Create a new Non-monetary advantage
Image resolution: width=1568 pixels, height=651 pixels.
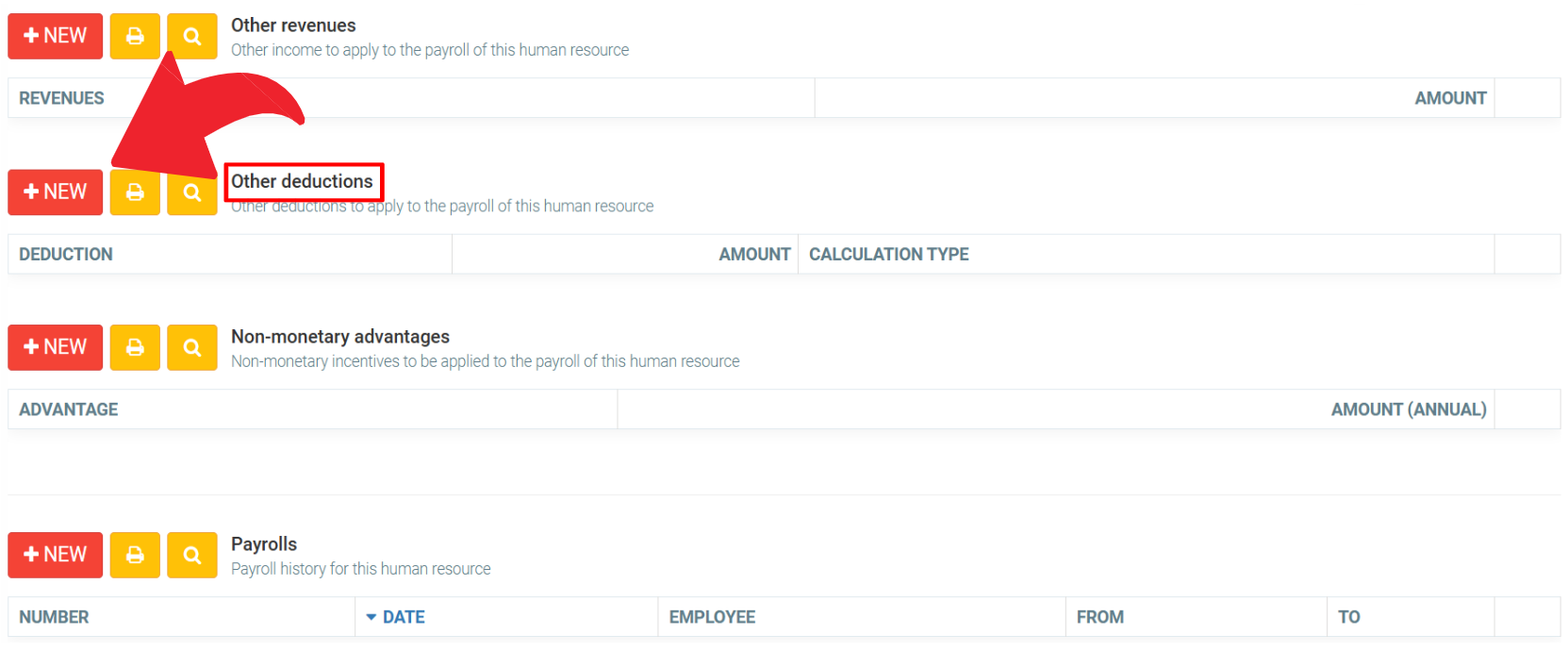pos(56,347)
